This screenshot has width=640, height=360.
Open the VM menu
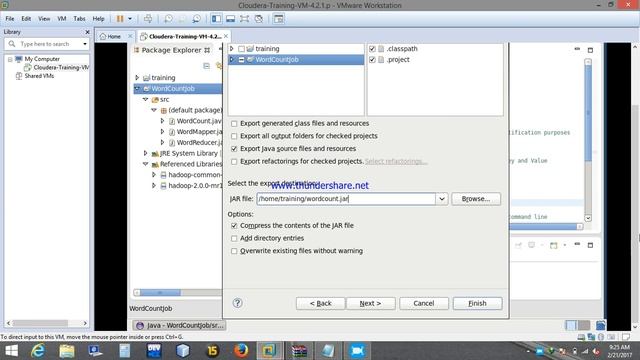[x=62, y=19]
